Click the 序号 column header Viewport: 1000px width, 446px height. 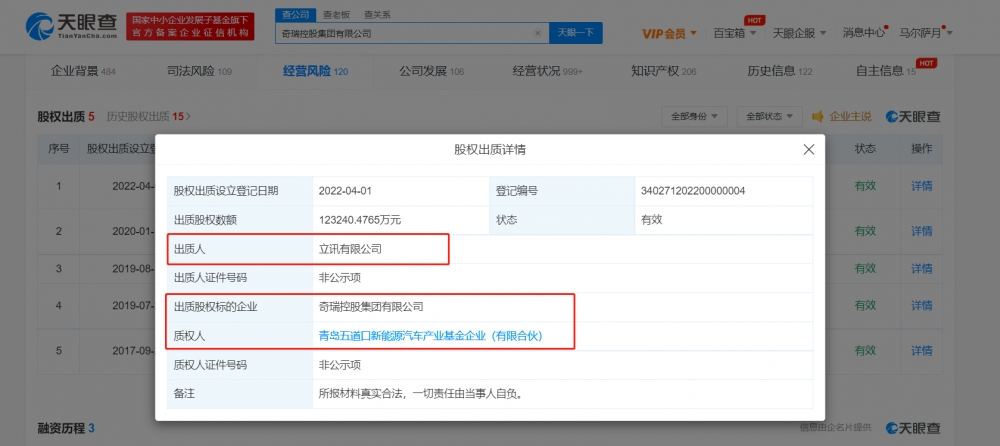click(x=59, y=149)
